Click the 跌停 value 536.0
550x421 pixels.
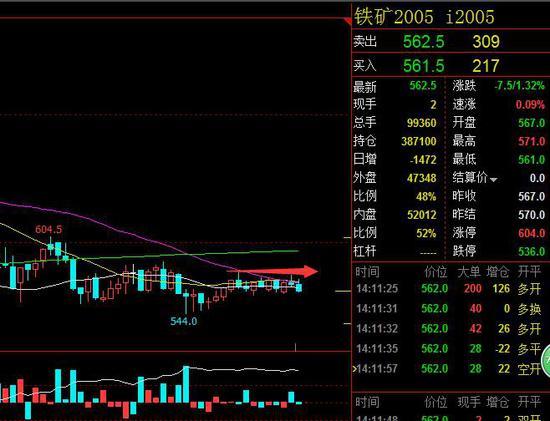tap(531, 252)
